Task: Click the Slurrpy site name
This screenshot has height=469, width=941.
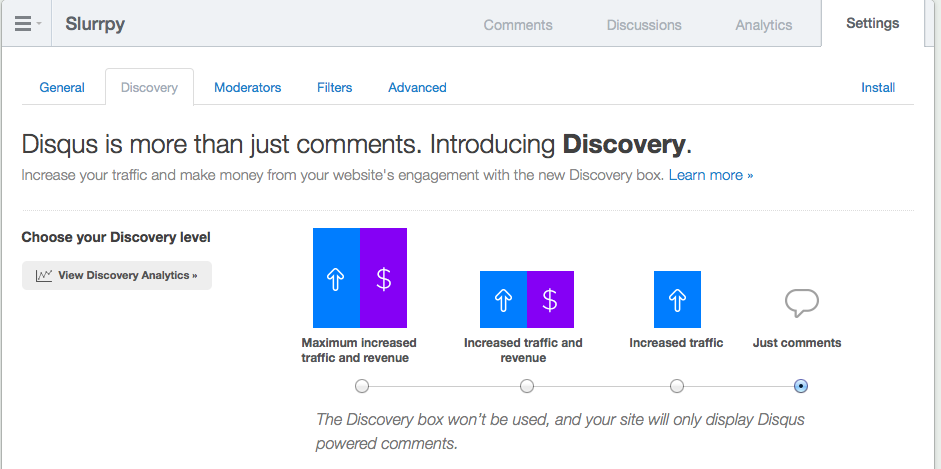Action: coord(95,24)
